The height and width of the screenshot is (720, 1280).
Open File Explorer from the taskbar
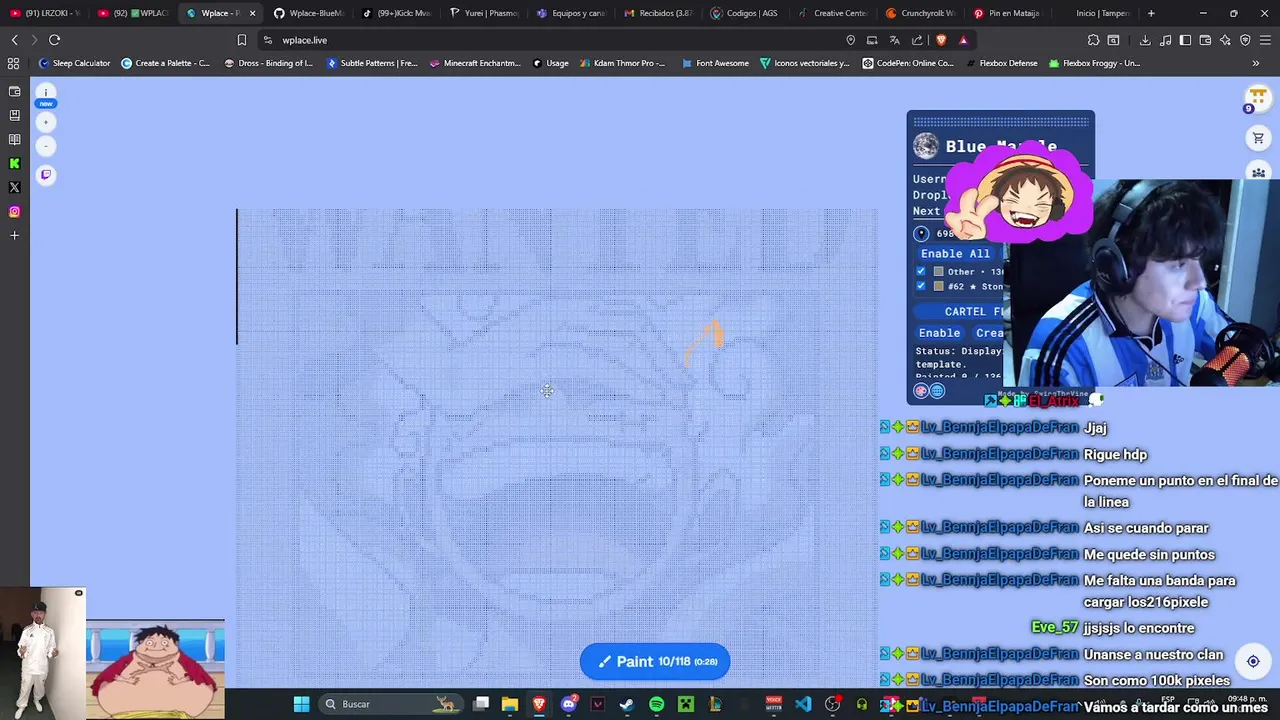pos(510,704)
